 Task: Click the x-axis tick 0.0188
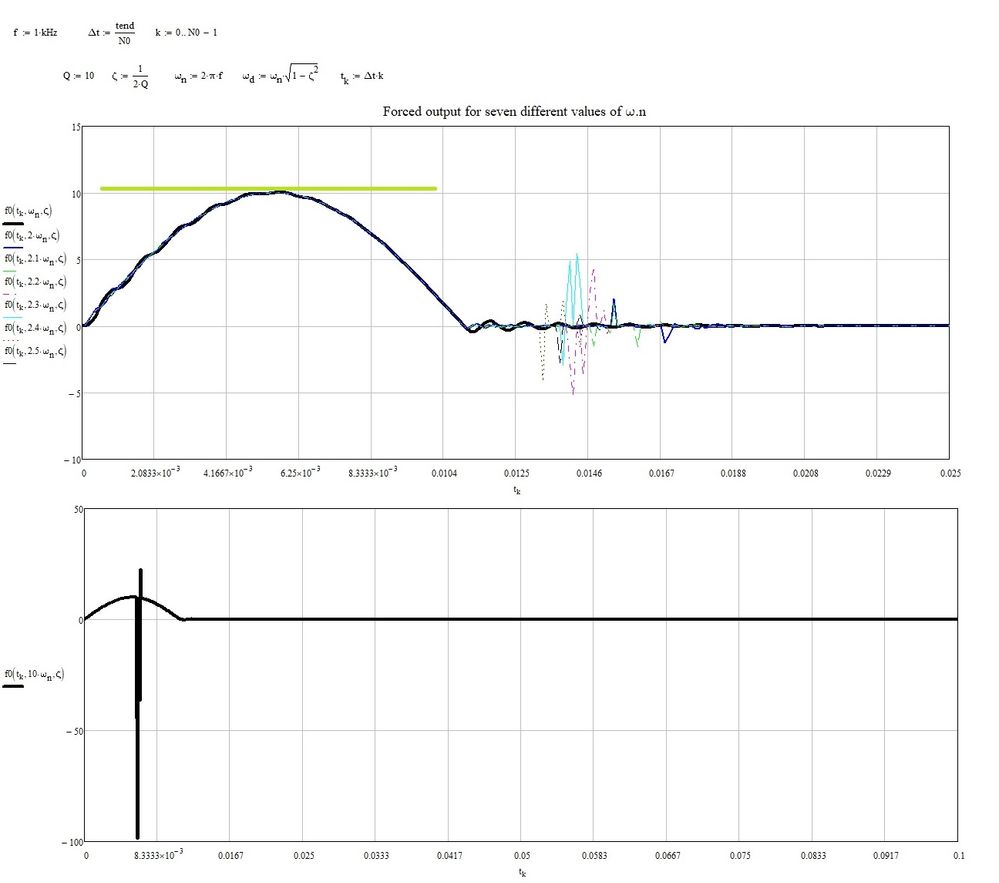[x=733, y=473]
